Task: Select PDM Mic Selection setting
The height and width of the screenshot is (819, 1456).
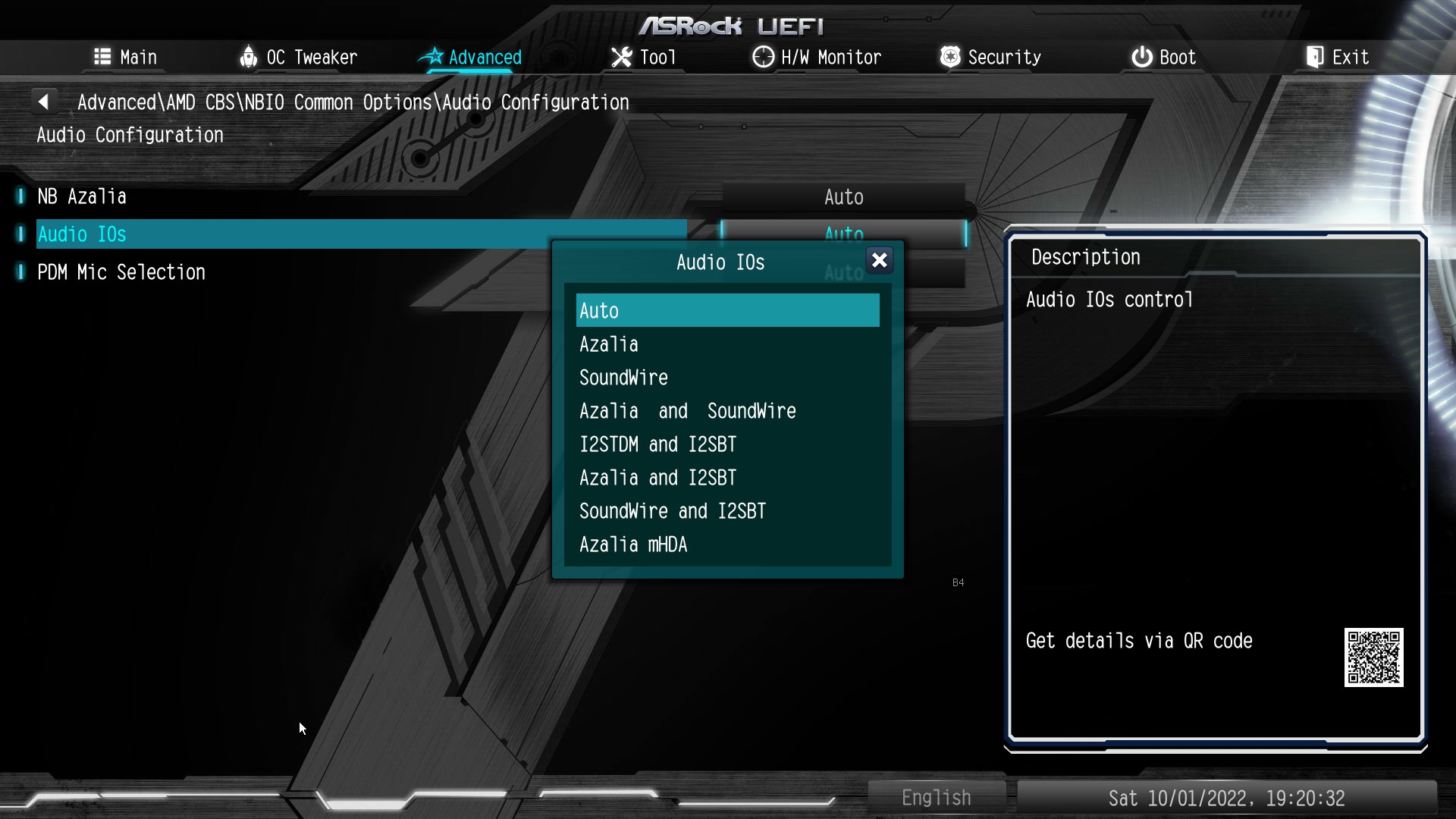Action: click(121, 272)
